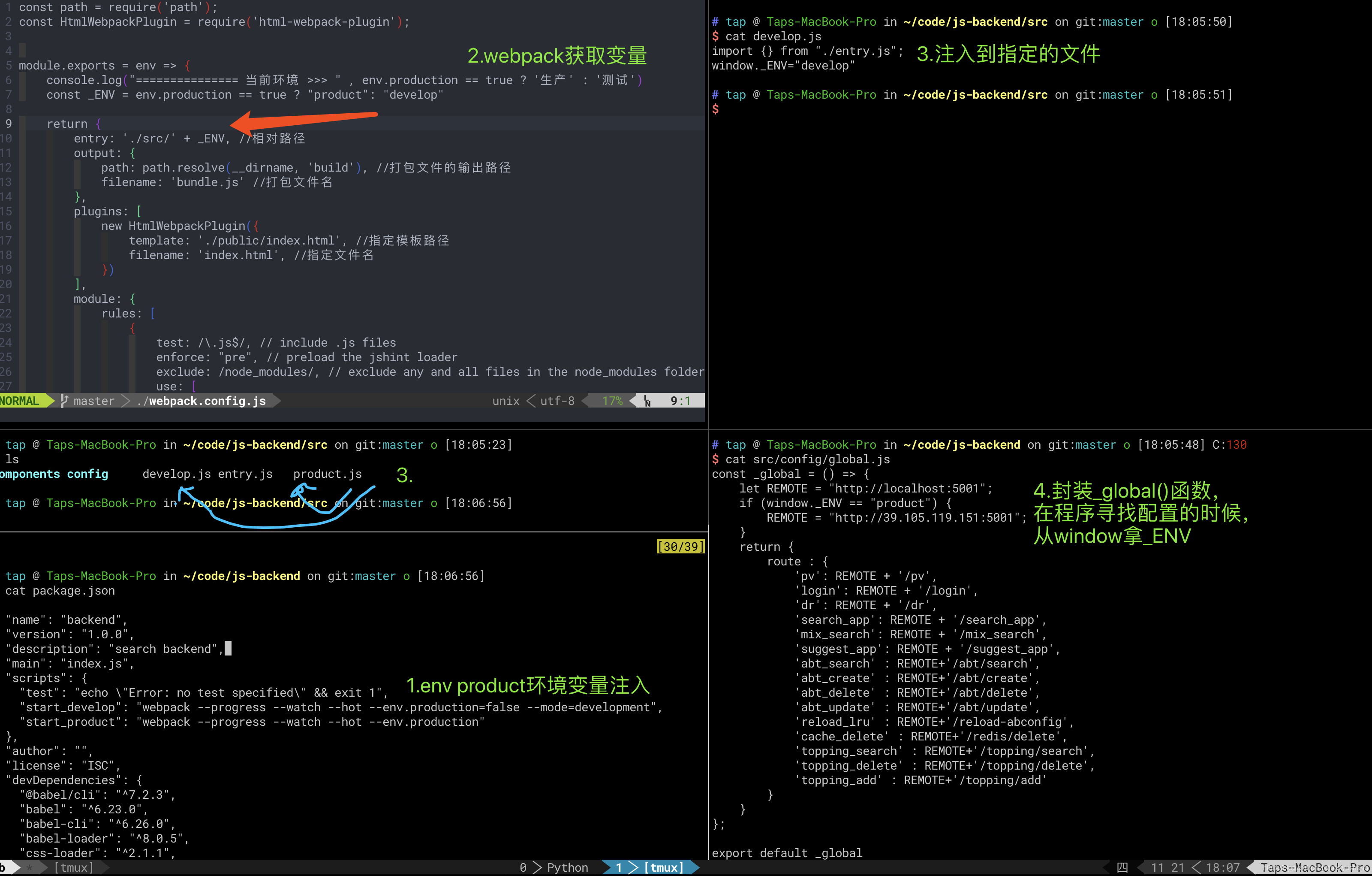
Task: Click the 'login': REMOTE + '/login' route
Action: pyautogui.click(x=887, y=590)
